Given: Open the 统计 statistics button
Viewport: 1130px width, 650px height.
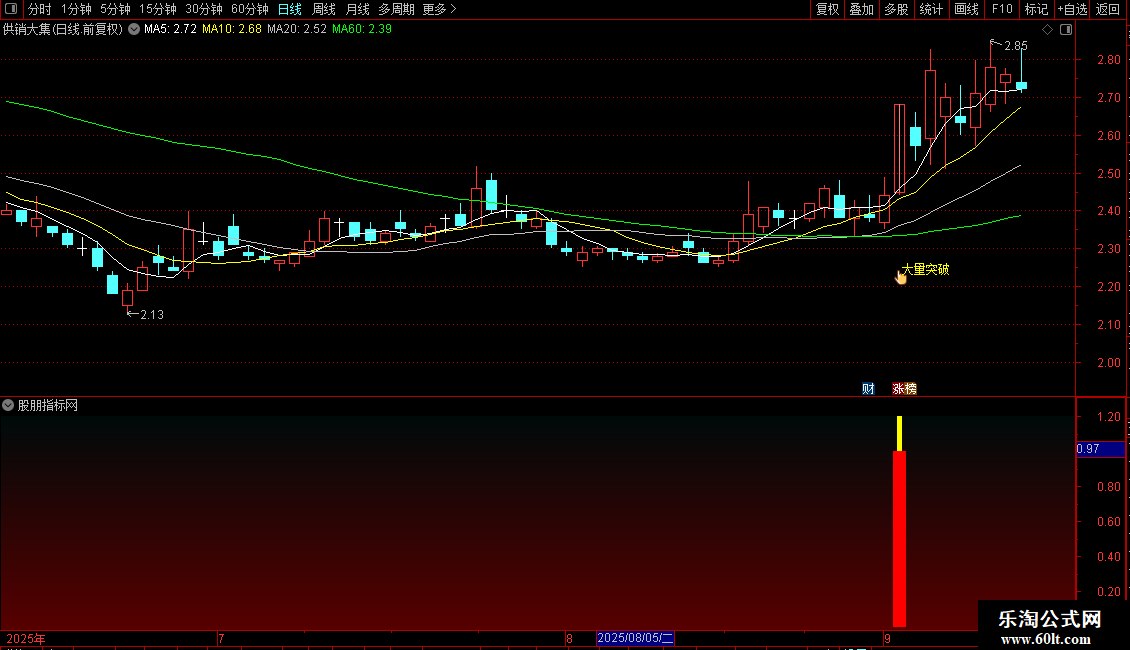Looking at the screenshot, I should click(x=931, y=9).
